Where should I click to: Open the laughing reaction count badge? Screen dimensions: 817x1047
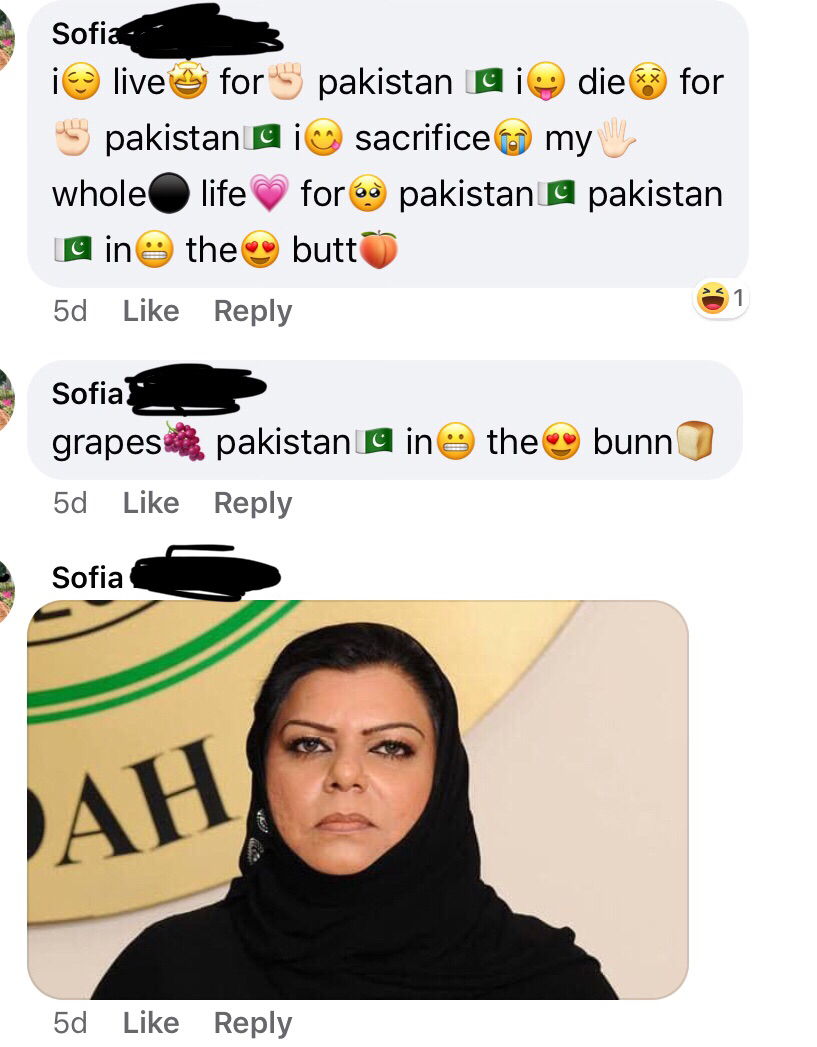coord(720,298)
